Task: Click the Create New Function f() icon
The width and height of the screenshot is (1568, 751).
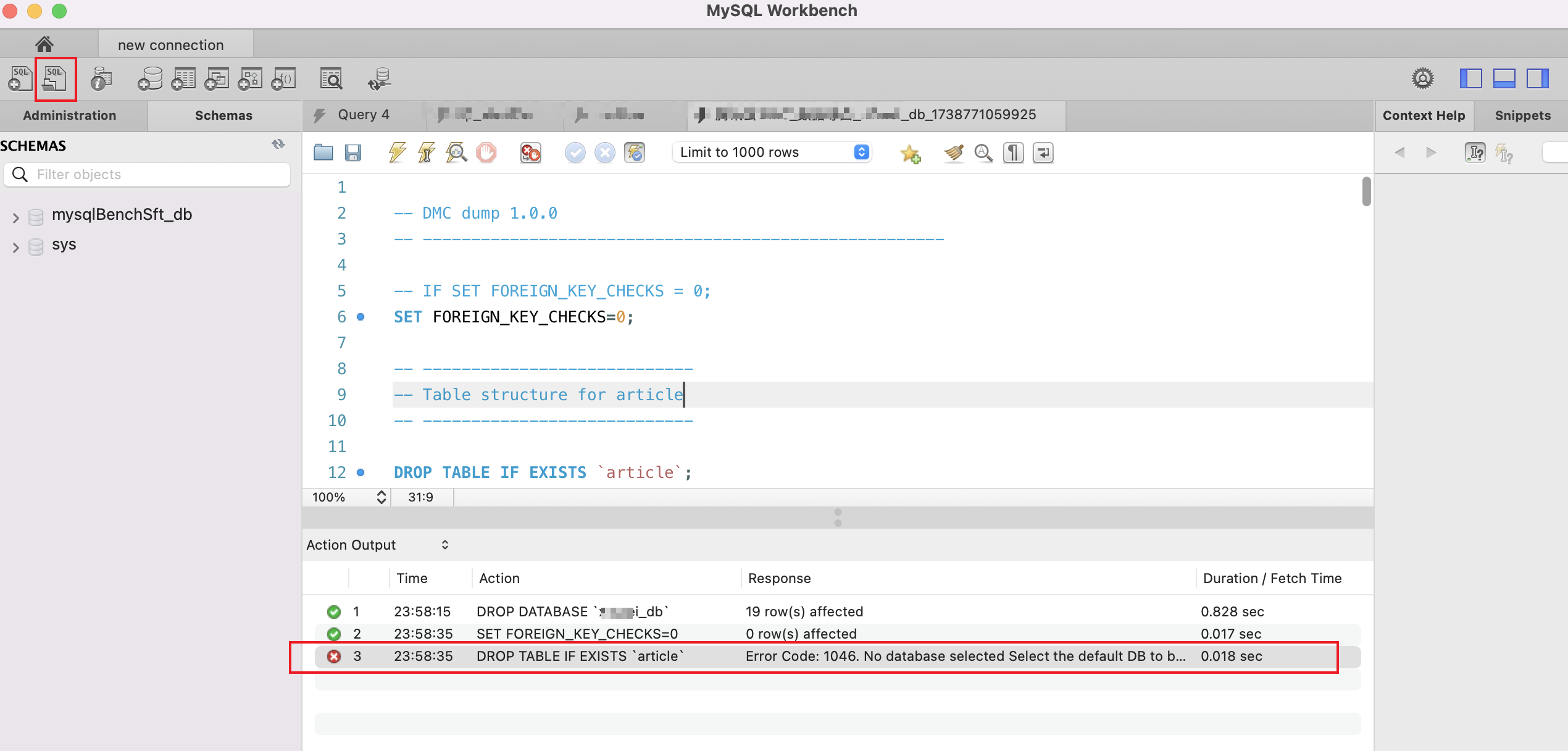Action: click(283, 78)
